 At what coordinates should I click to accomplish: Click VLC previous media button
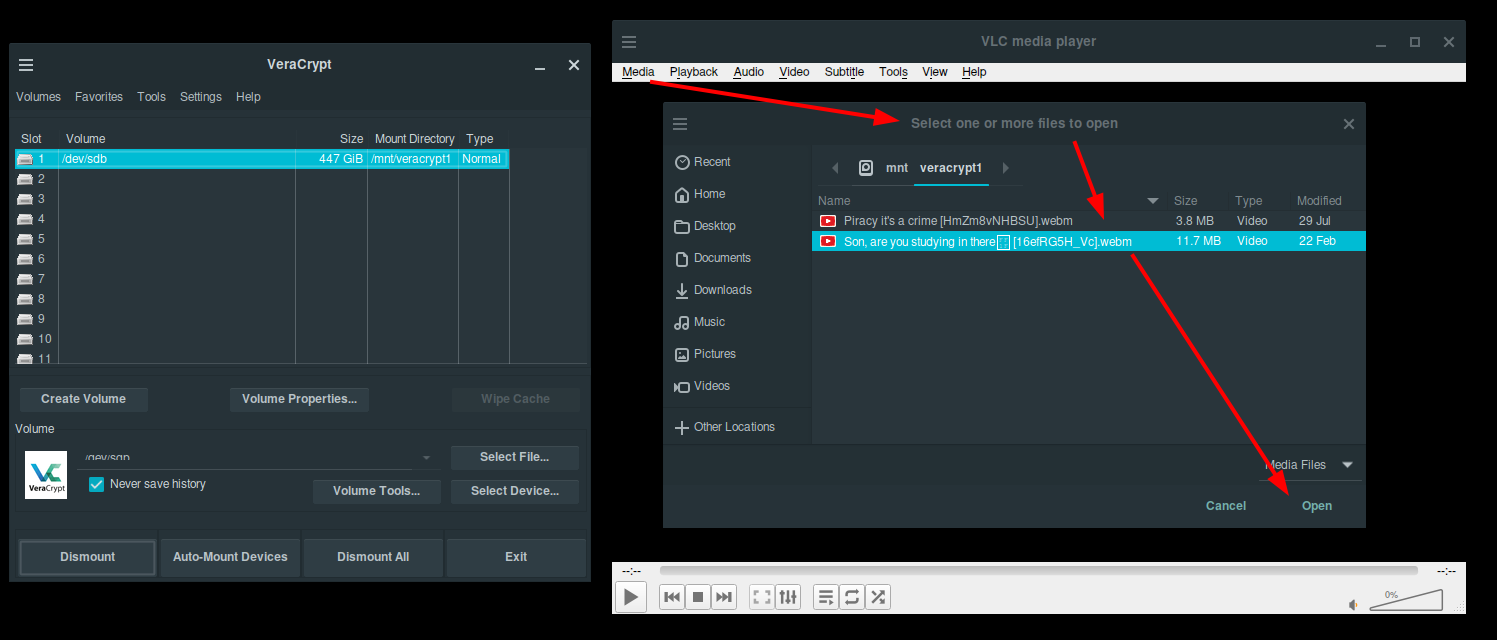(x=672, y=597)
